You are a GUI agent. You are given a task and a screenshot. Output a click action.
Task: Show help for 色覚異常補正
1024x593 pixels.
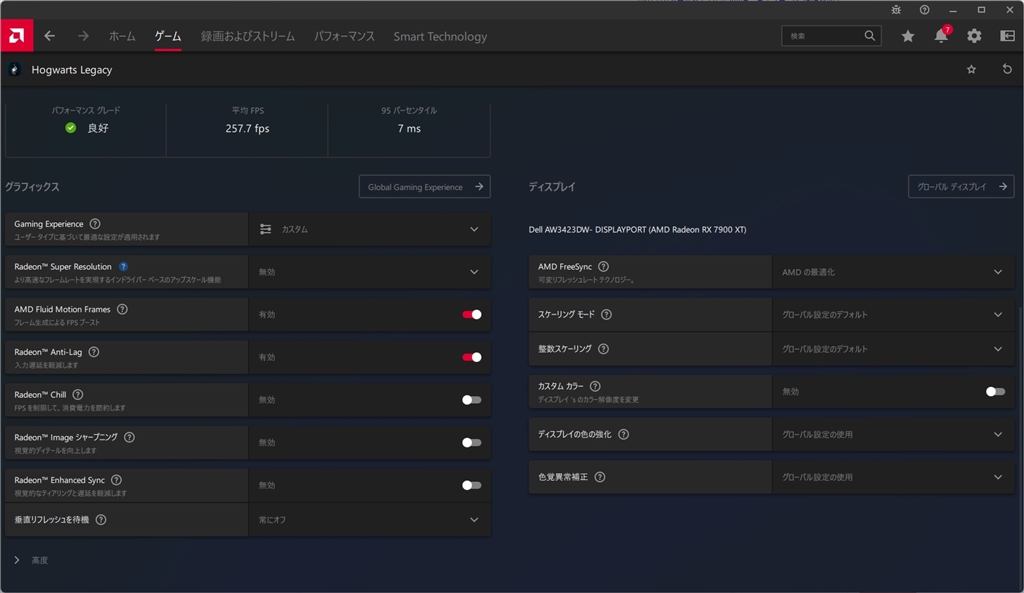point(600,477)
